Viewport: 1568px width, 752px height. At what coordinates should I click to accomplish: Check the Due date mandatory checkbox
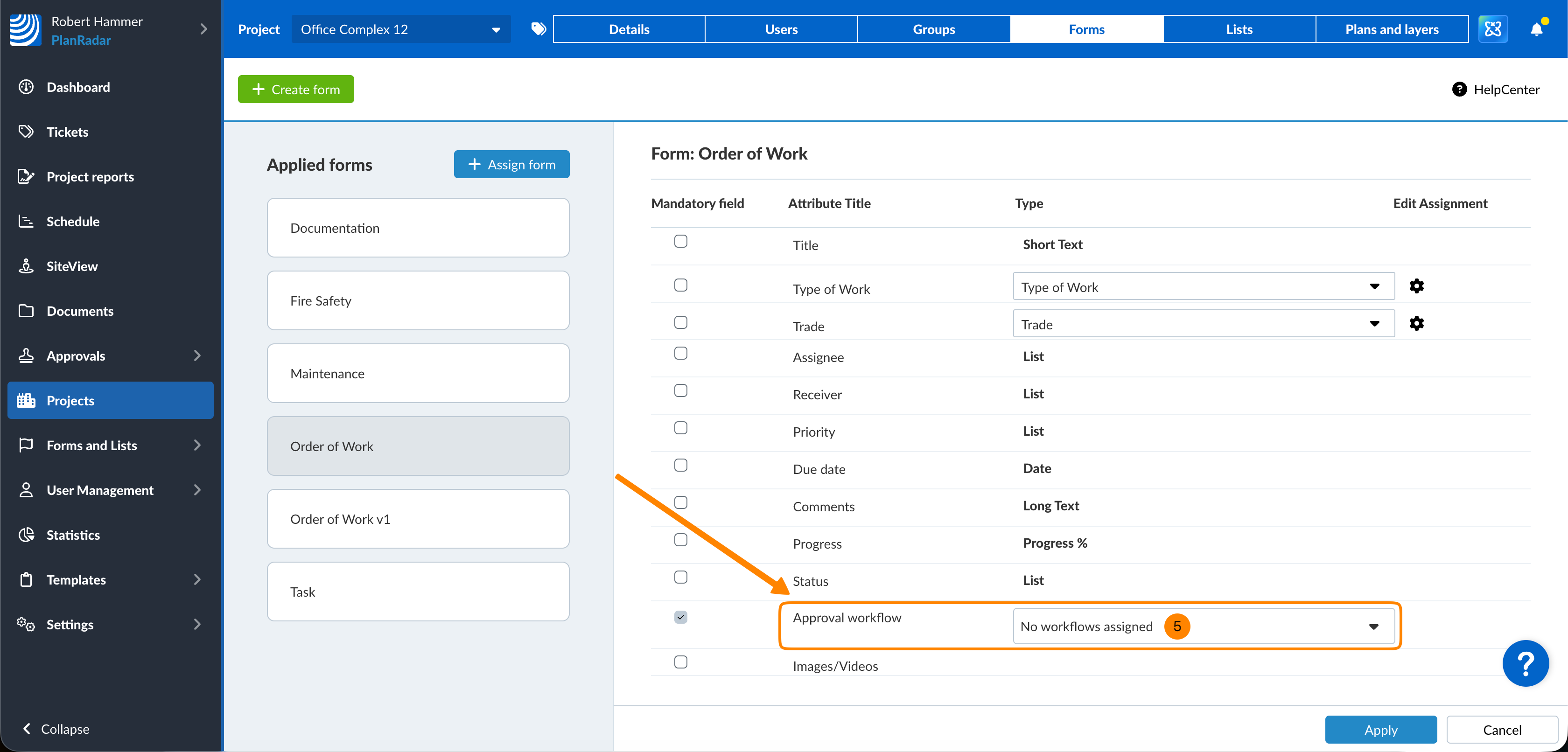pos(680,466)
